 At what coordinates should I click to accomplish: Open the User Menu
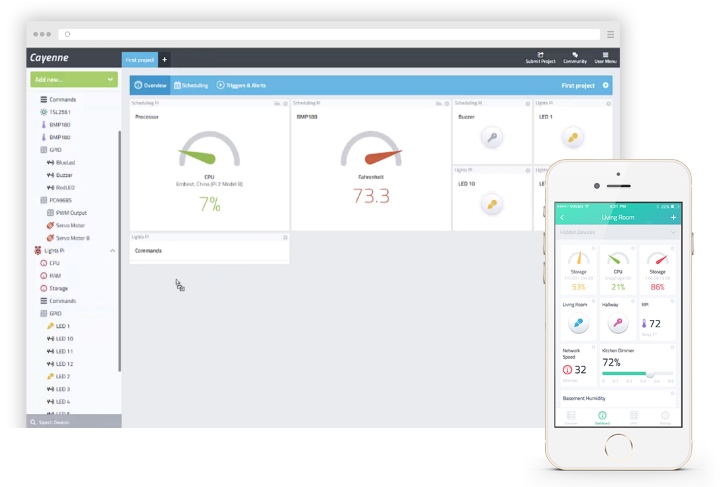[605, 58]
